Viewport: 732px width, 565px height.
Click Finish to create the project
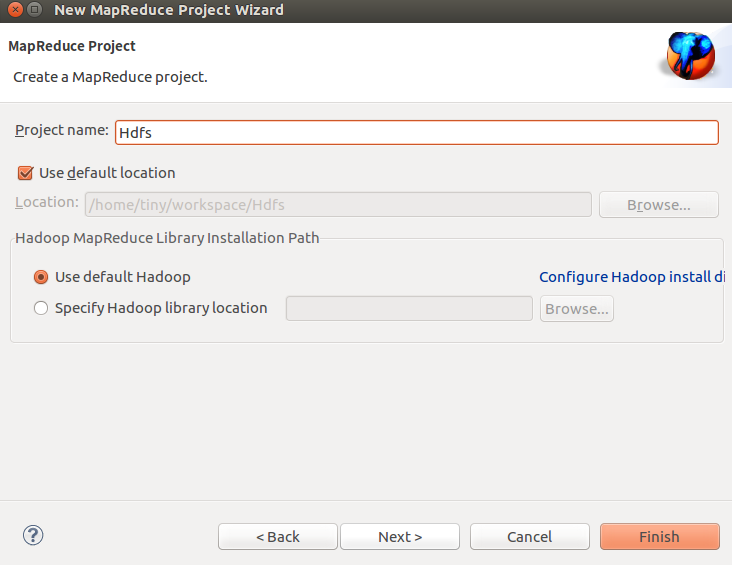coord(659,537)
